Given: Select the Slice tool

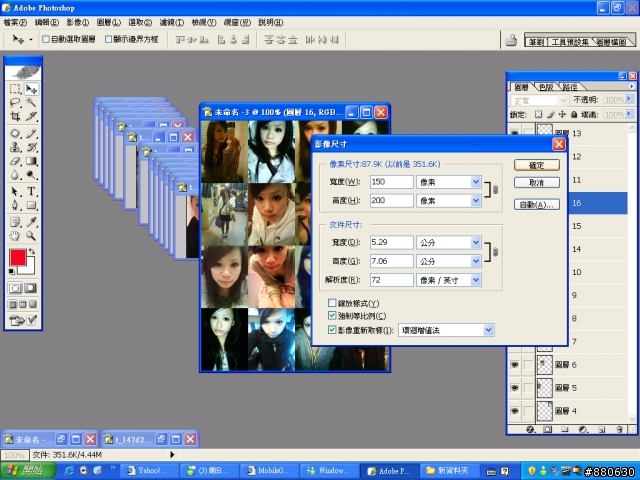Looking at the screenshot, I should [31, 116].
